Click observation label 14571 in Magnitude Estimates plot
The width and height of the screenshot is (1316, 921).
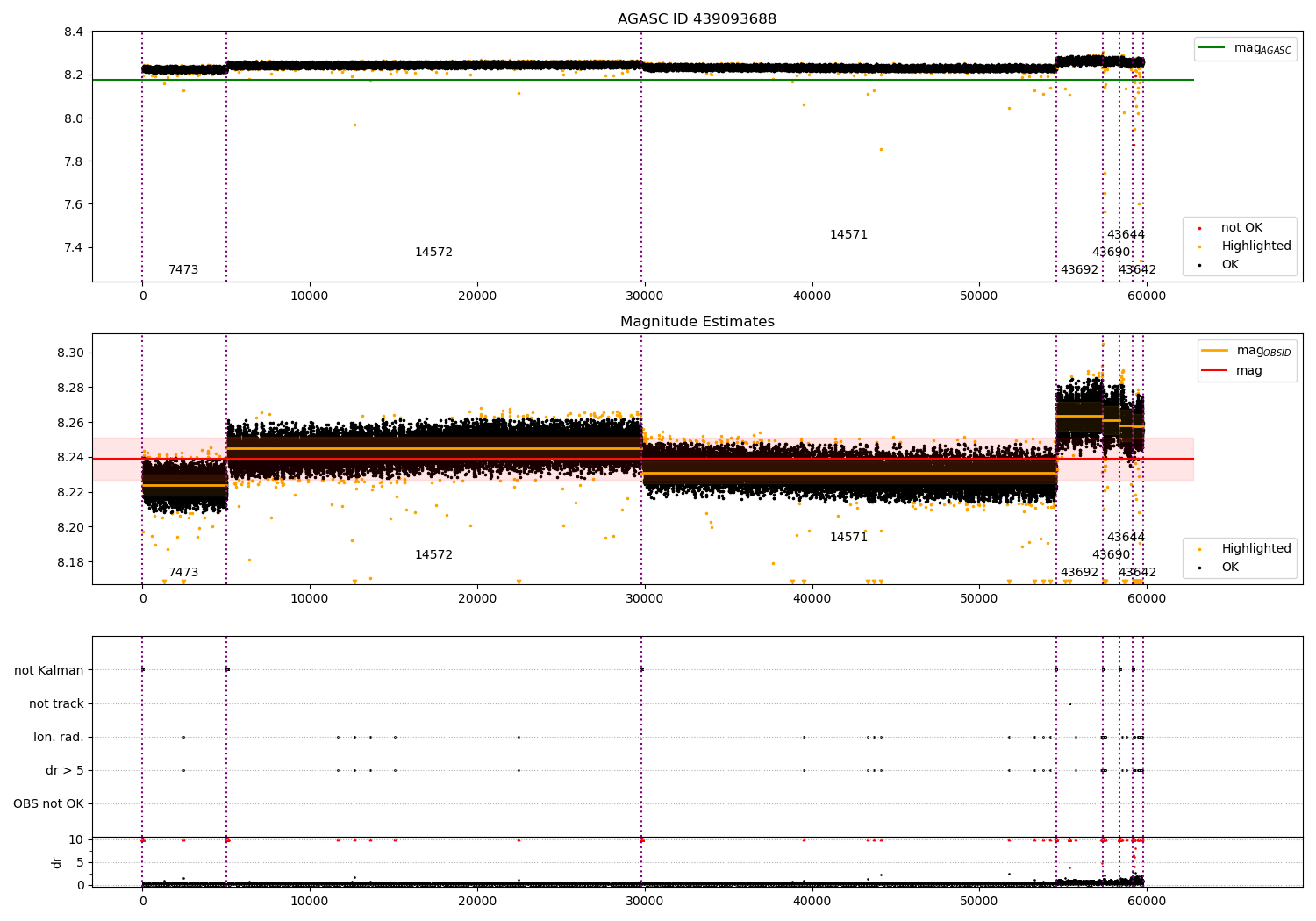pyautogui.click(x=848, y=538)
